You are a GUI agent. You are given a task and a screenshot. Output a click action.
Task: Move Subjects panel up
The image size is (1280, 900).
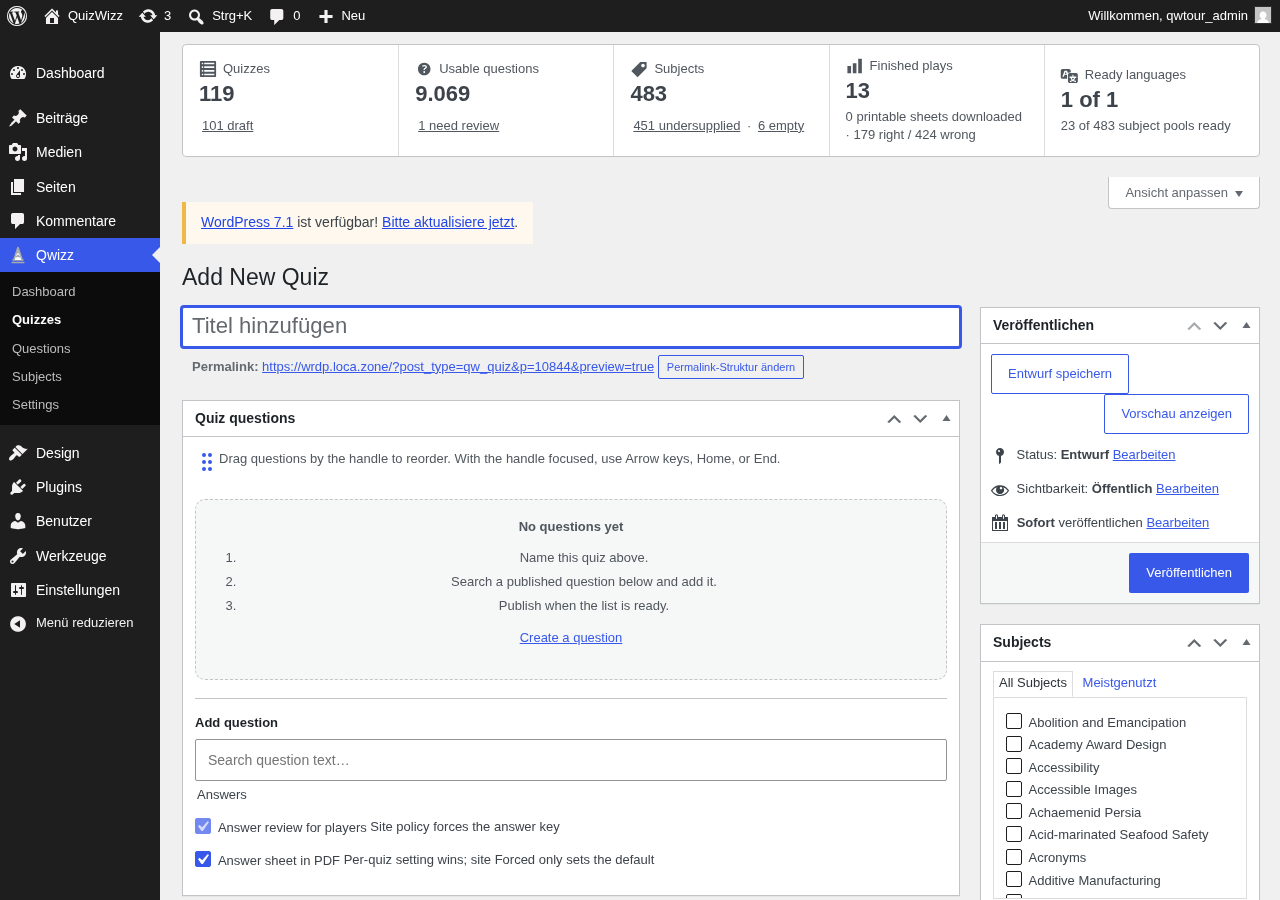1194,643
